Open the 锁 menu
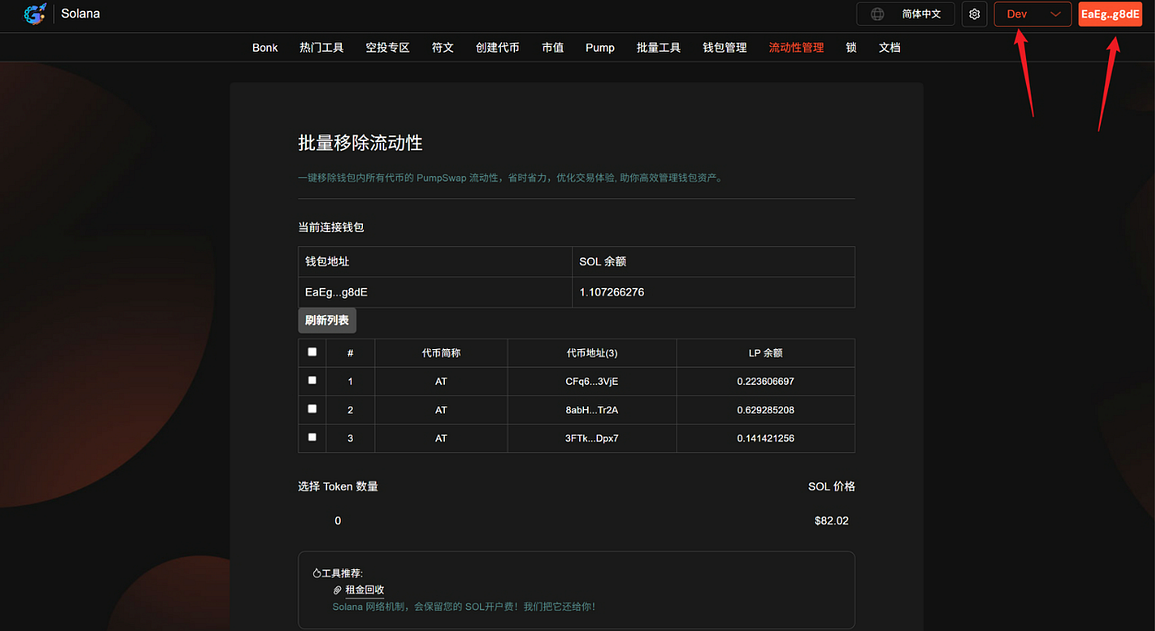This screenshot has height=631, width=1155. pos(852,47)
